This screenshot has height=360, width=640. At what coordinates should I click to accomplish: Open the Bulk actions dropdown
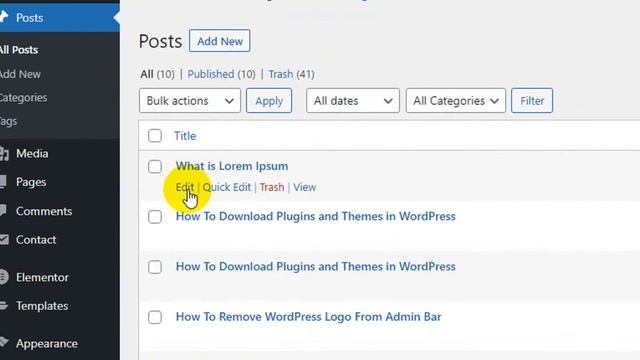tap(190, 100)
